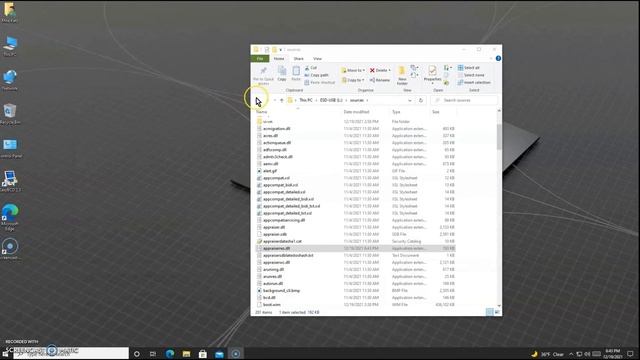The image size is (640, 360).
Task: Open Microsoft Edge desktop shortcut
Action: click(x=10, y=217)
